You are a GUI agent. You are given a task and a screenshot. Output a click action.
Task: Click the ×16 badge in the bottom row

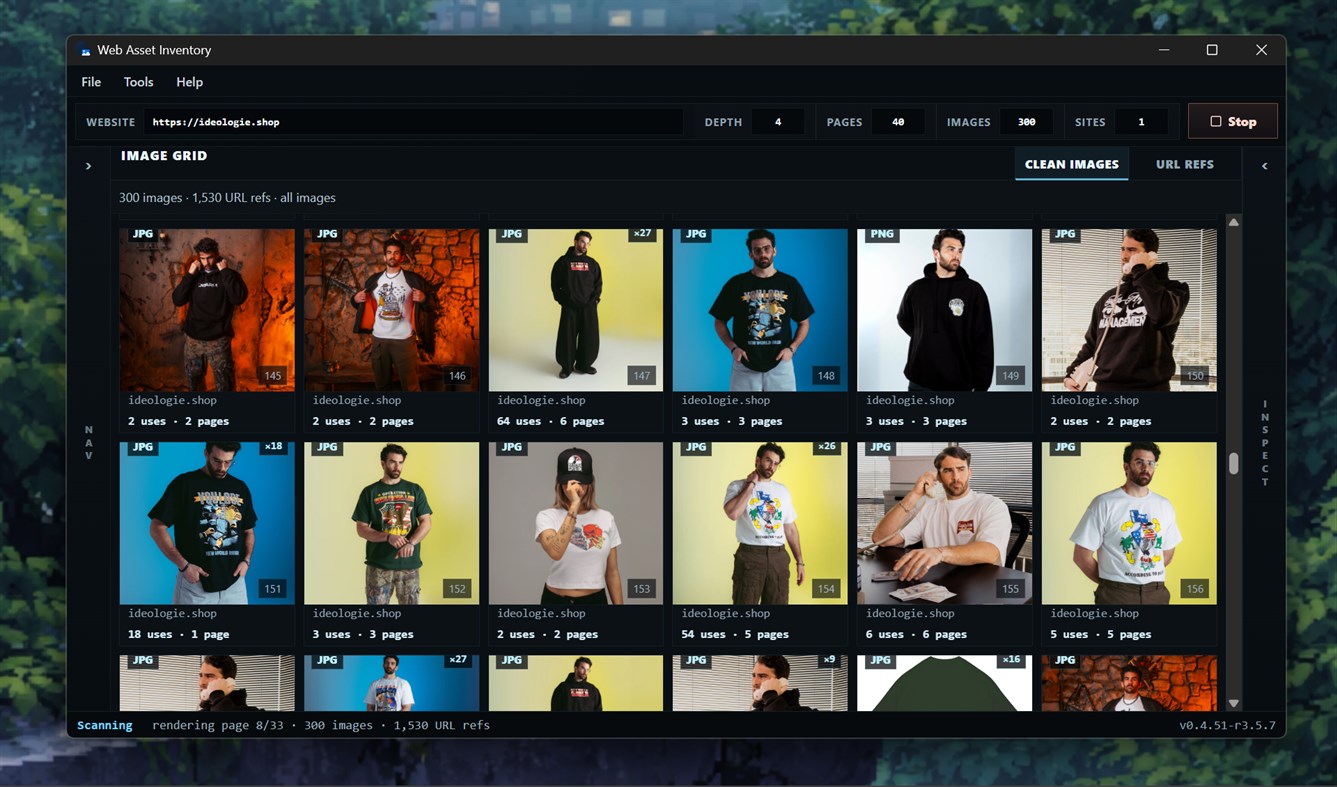(1010, 660)
